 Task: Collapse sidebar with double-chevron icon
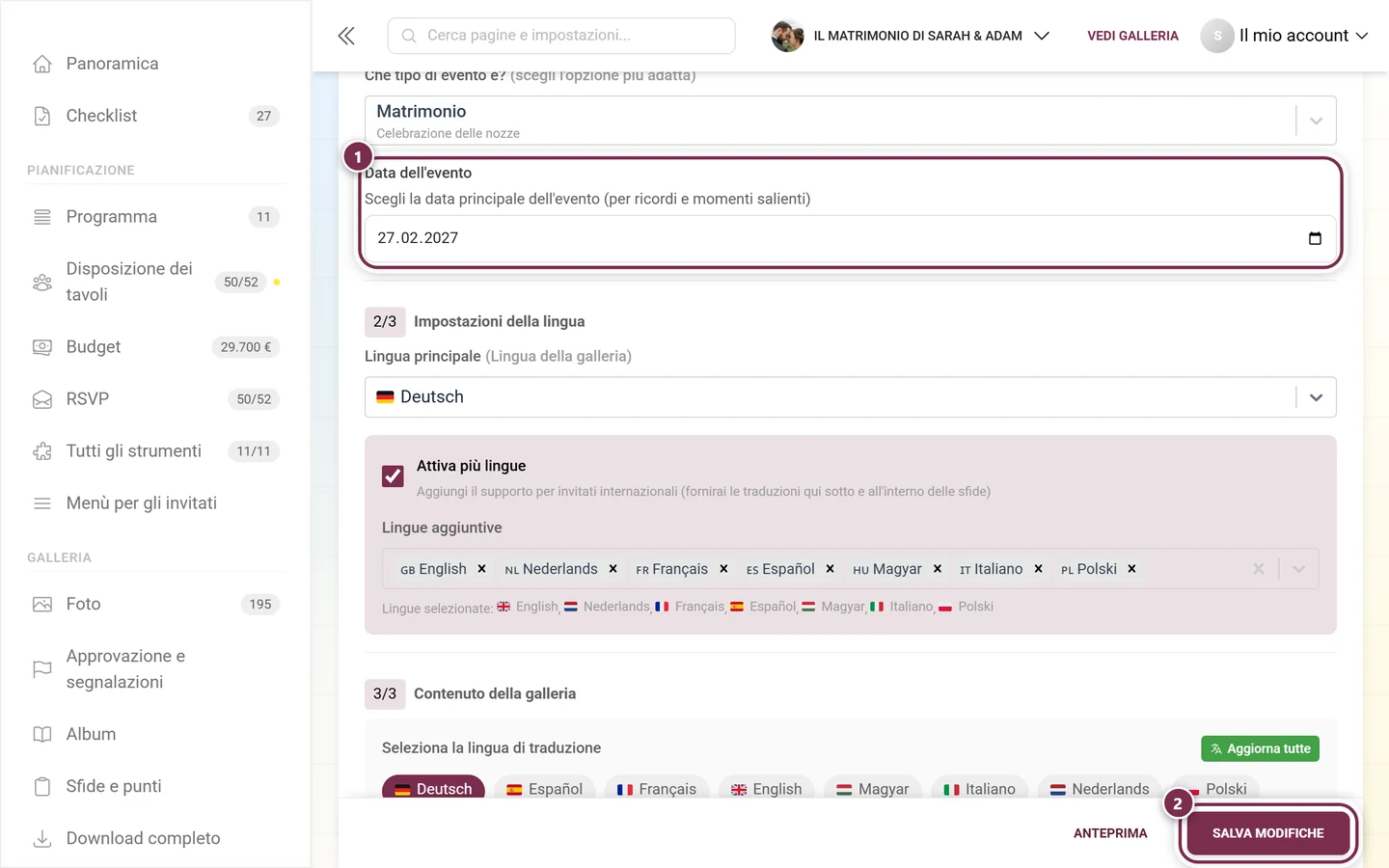(346, 36)
